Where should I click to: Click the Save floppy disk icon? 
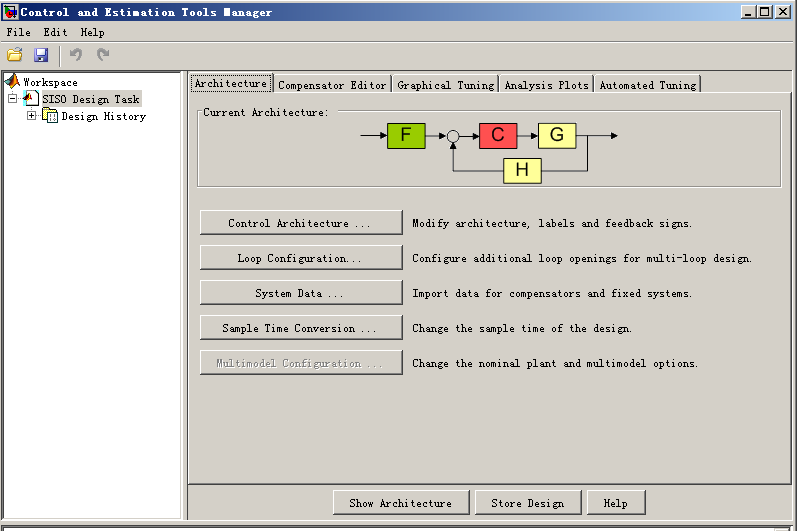[x=41, y=55]
